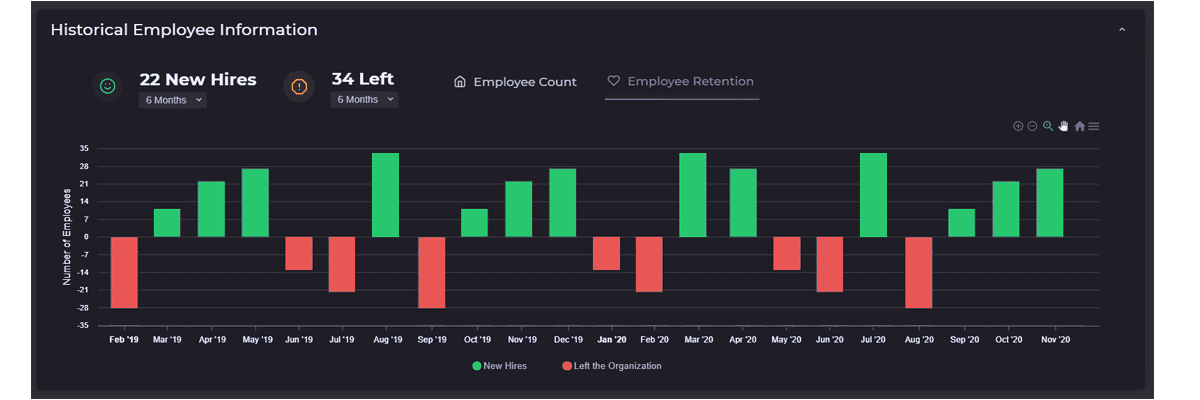Screen dimensions: 1200x400
Task: Select the Employee Retention tab
Action: pyautogui.click(x=681, y=82)
